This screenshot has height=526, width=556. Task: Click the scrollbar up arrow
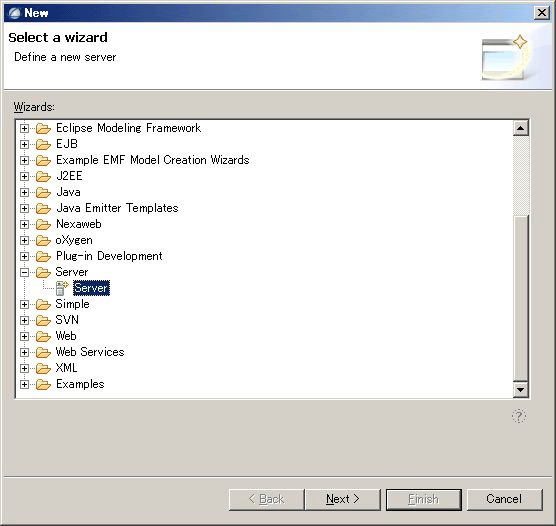pos(521,128)
